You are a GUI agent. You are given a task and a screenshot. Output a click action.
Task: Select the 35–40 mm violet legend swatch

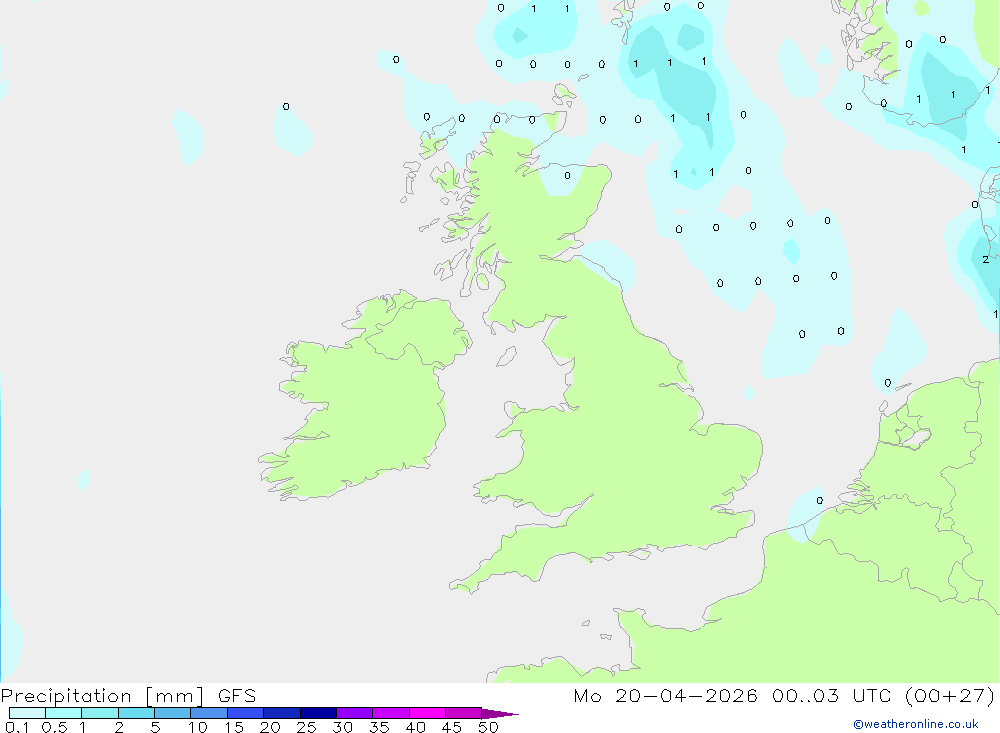(391, 713)
